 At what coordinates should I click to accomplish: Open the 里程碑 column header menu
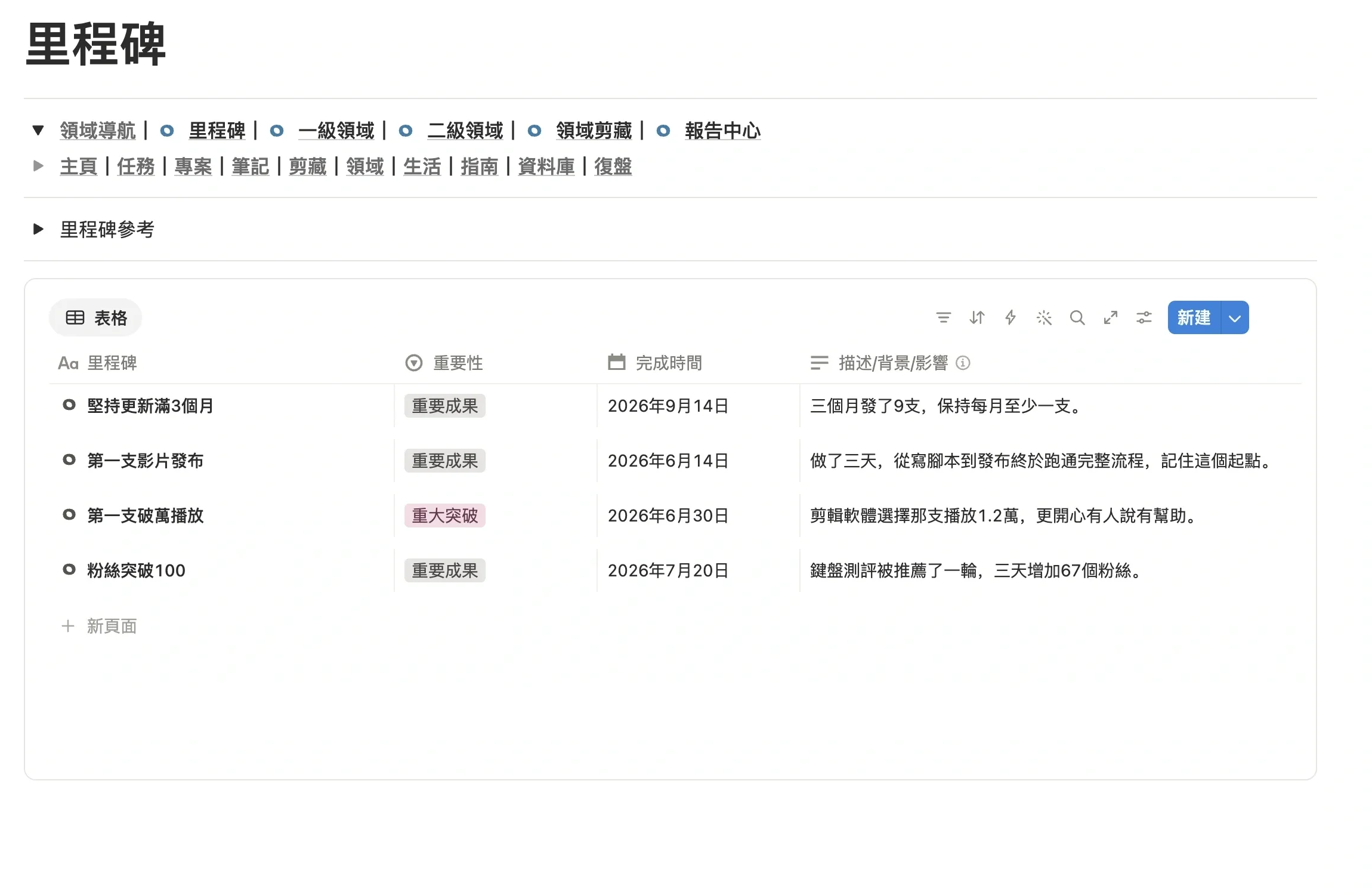pyautogui.click(x=97, y=363)
